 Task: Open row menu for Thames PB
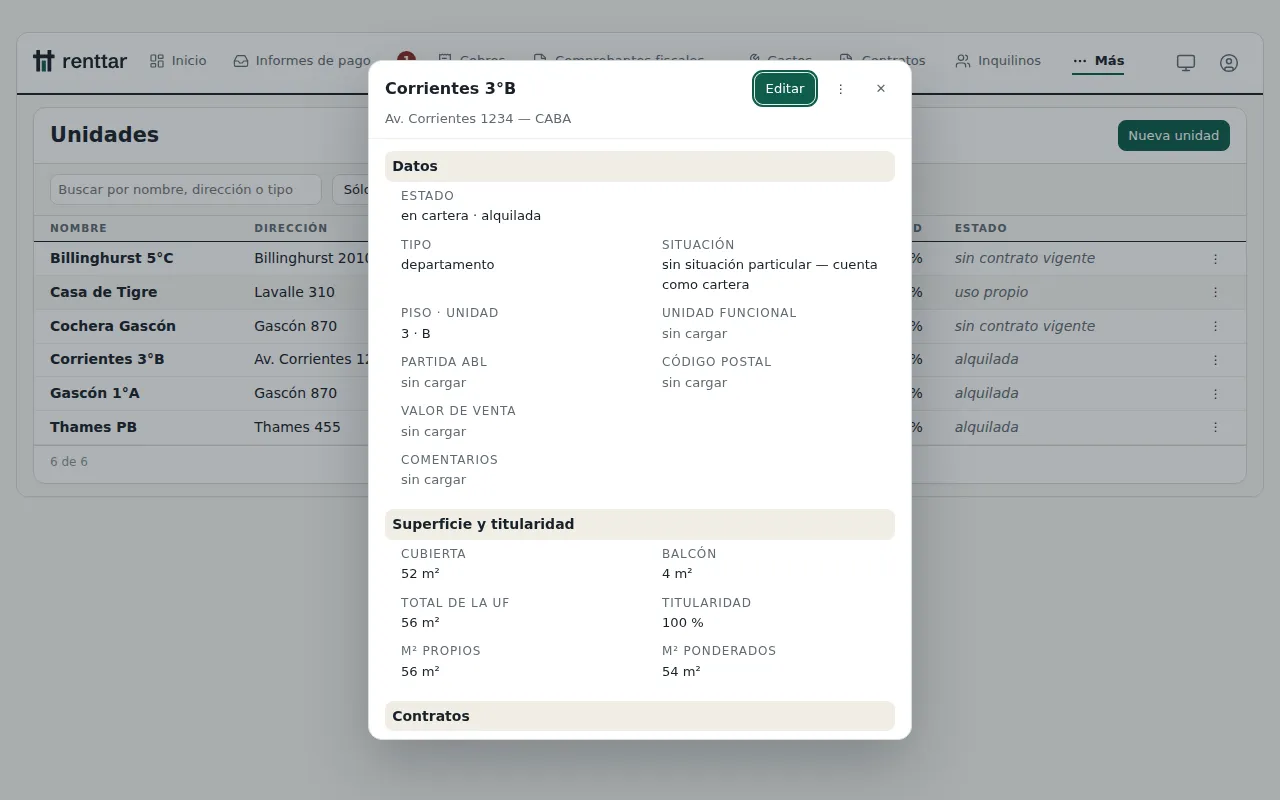(1216, 427)
